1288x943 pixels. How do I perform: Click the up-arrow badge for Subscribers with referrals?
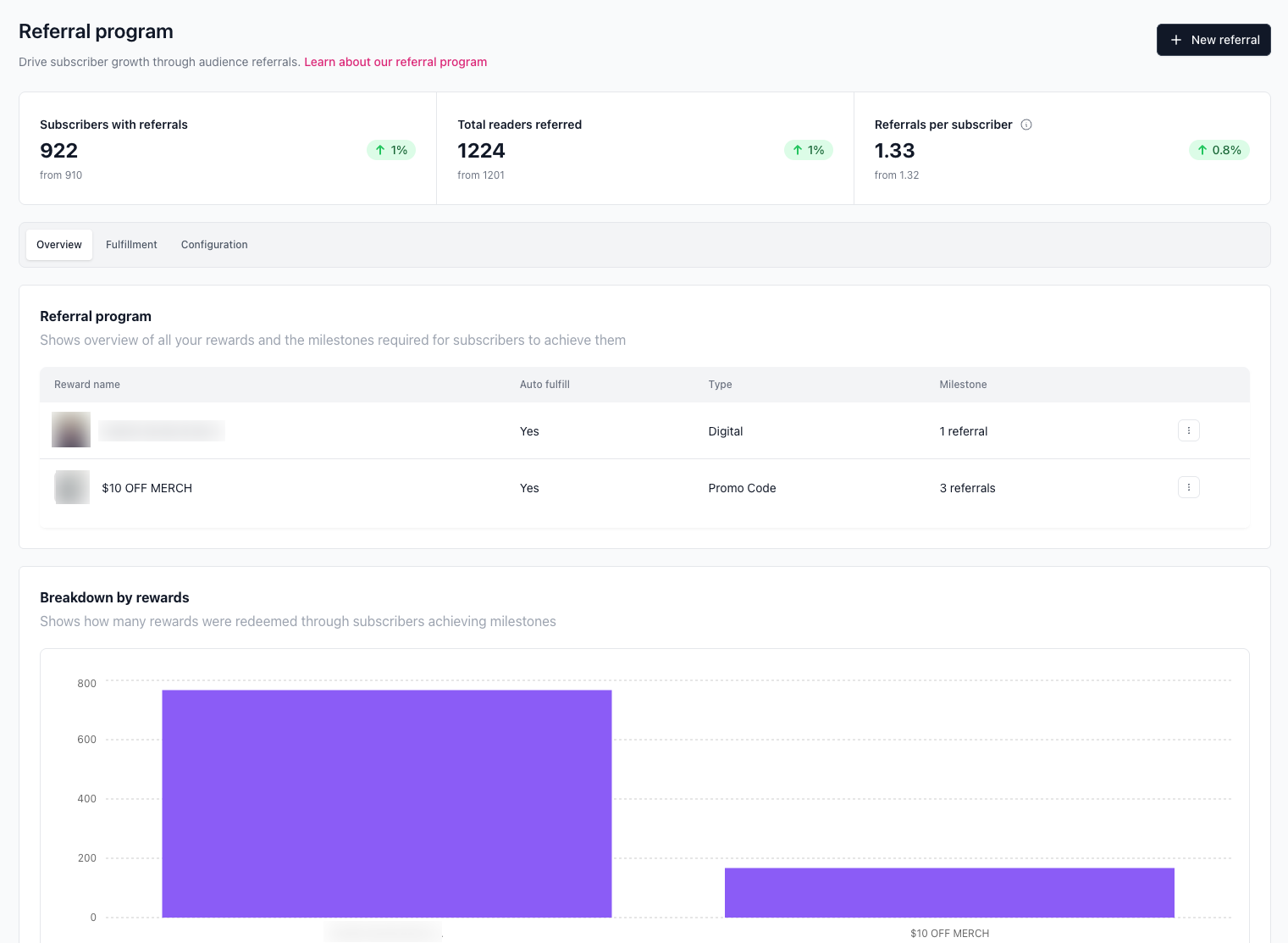(391, 150)
